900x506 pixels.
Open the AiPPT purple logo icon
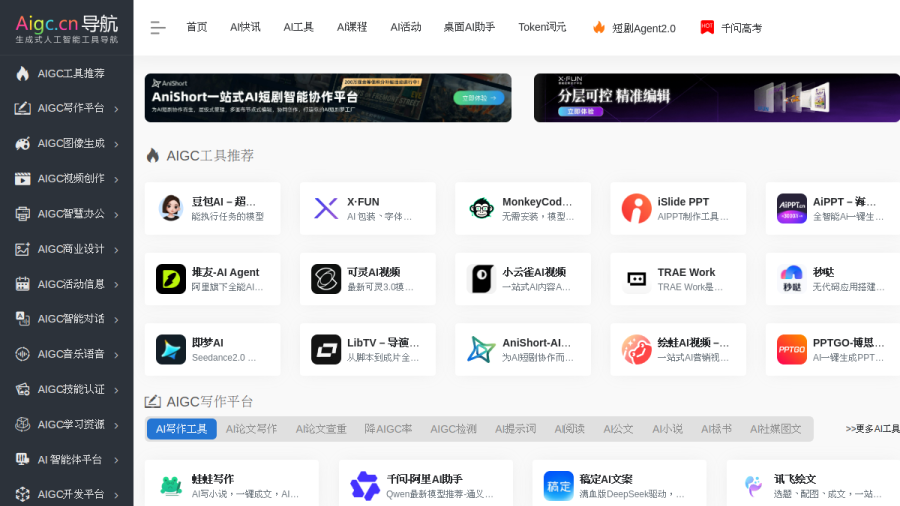792,208
